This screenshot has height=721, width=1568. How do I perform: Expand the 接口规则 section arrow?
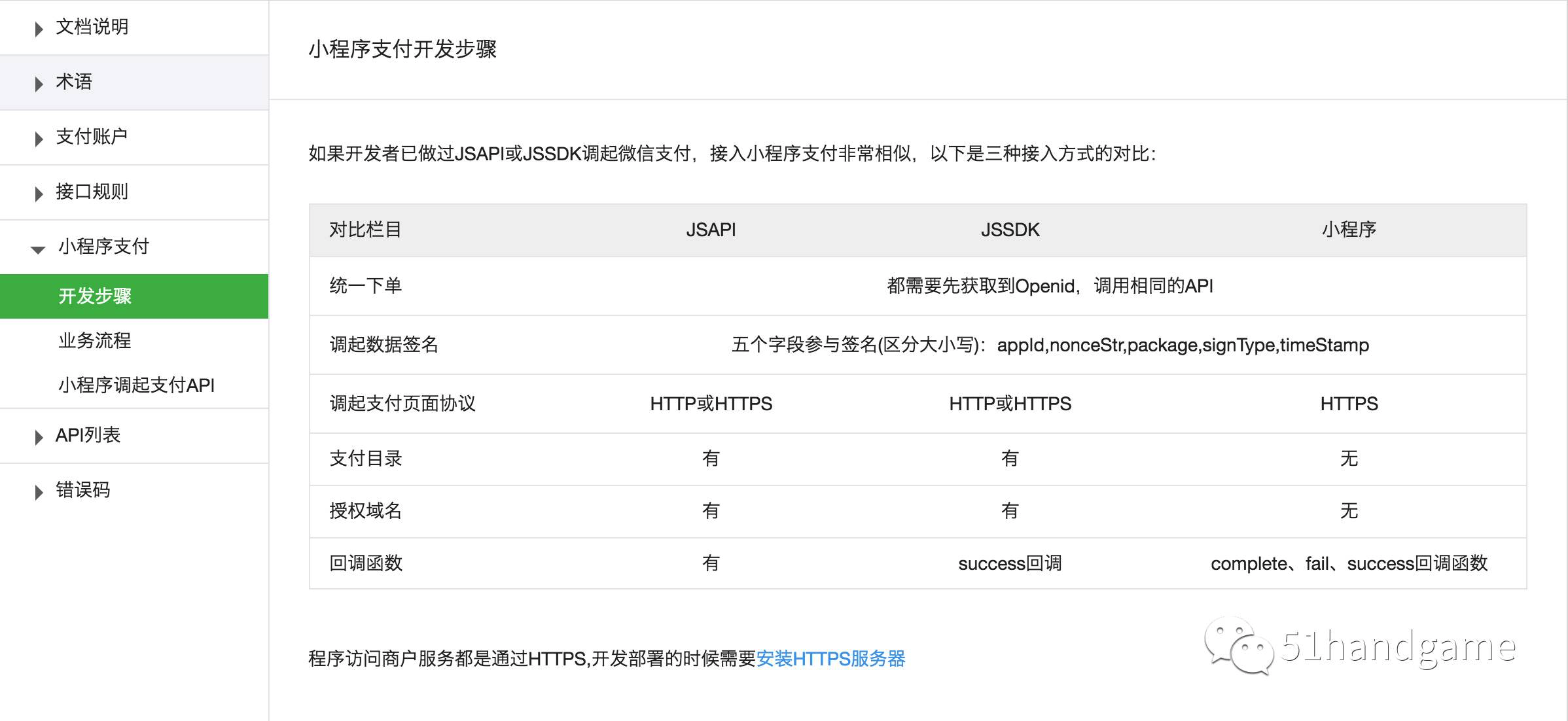tap(39, 194)
